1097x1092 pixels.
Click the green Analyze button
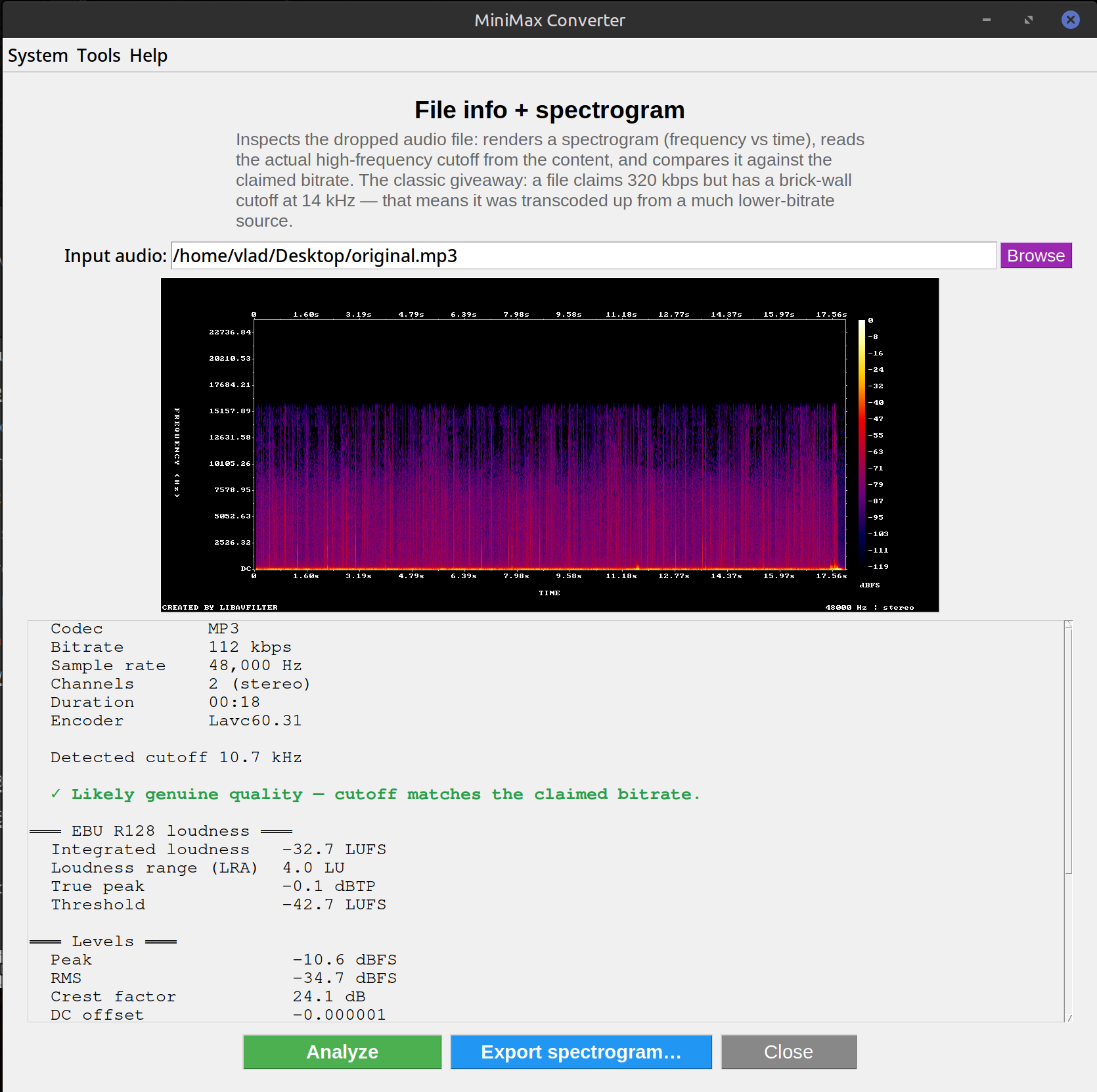tap(342, 1052)
